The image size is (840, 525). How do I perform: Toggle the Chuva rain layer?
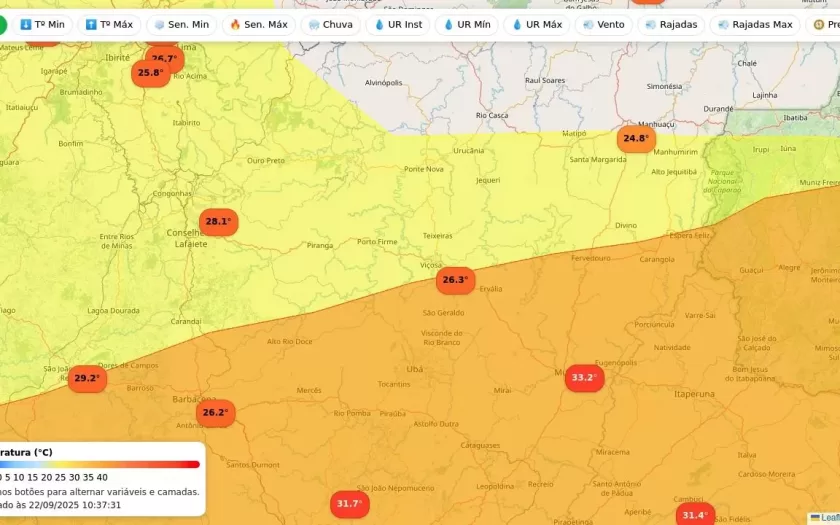(331, 24)
